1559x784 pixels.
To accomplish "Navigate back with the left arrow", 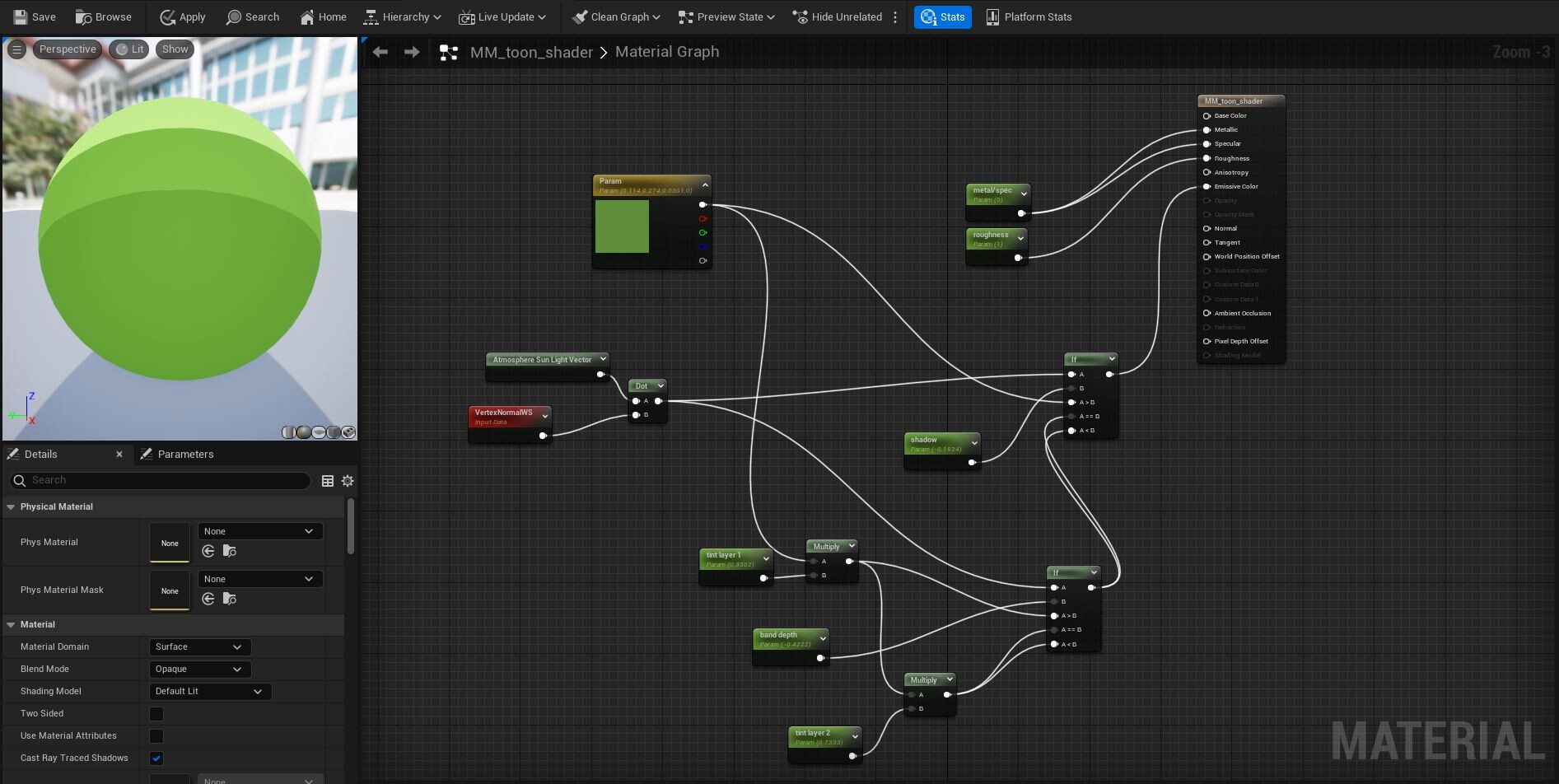I will (380, 52).
